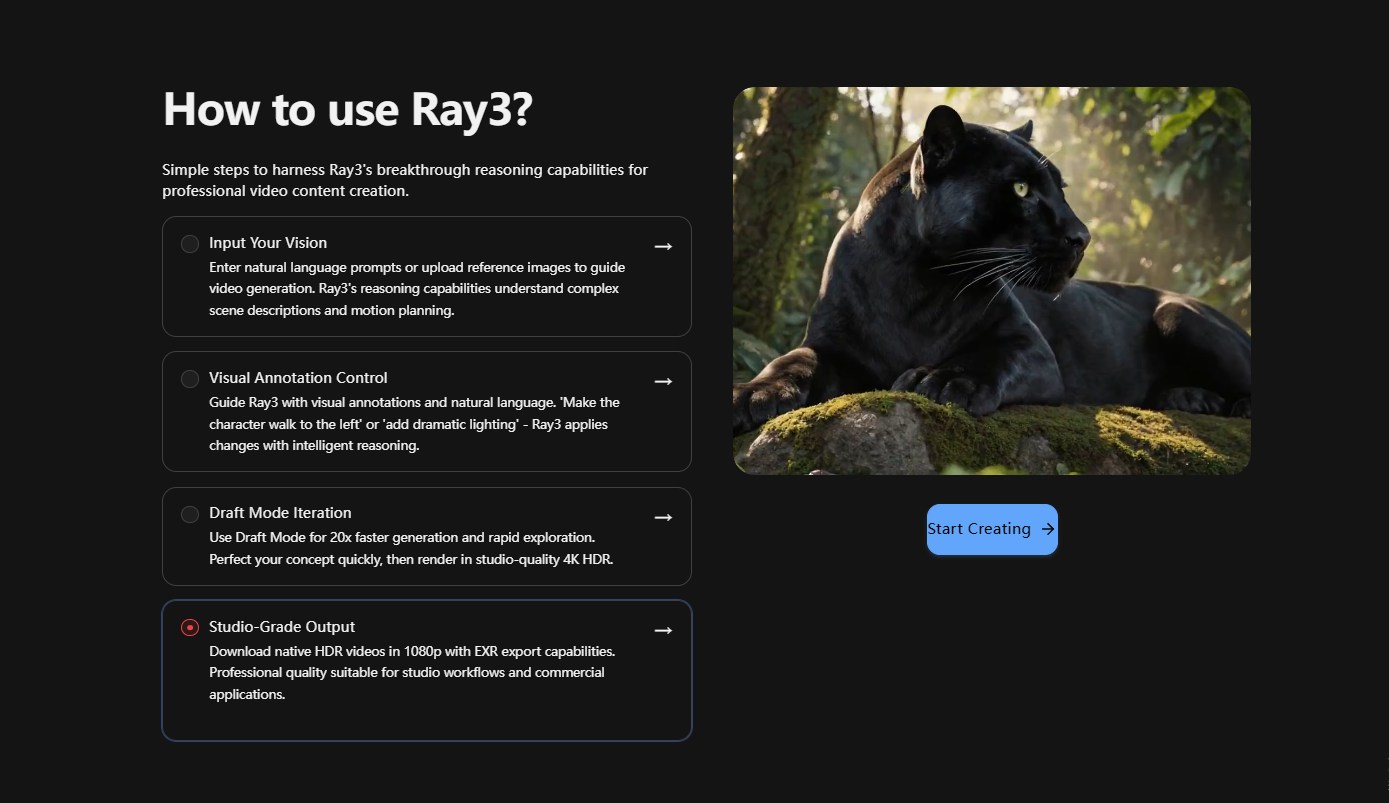Click the Draft Mode description about 4K HDR
1389x803 pixels.
coord(410,548)
